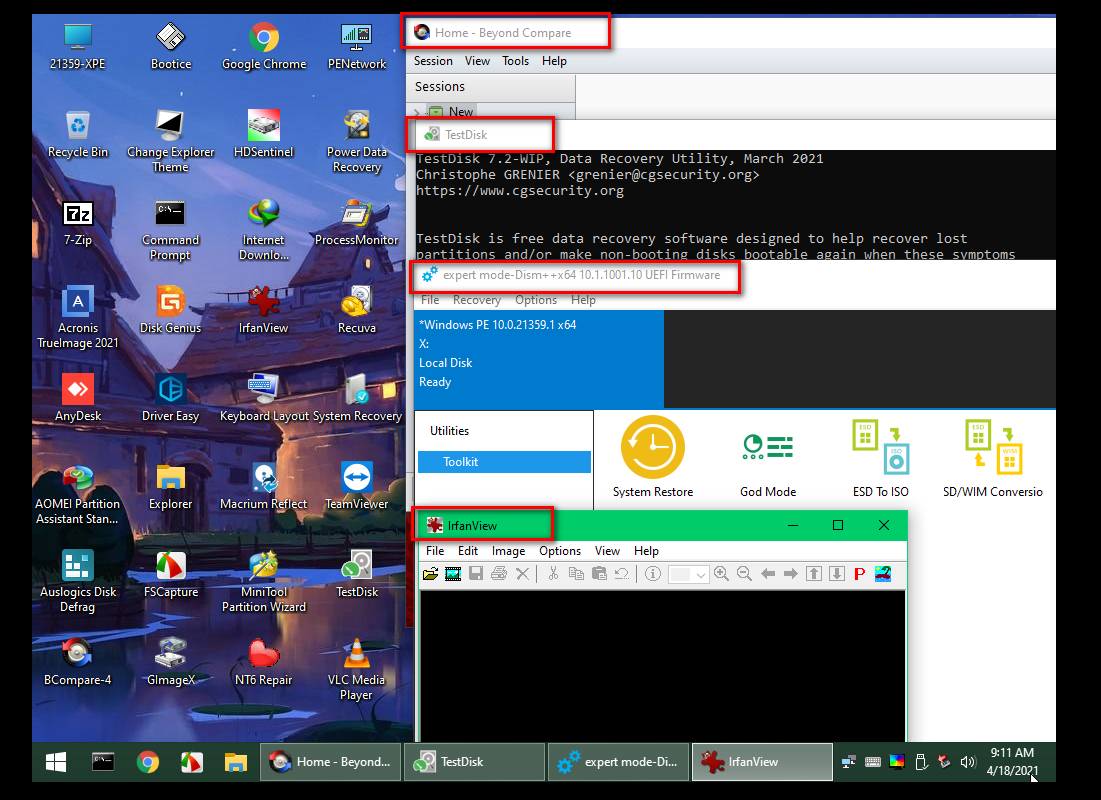Click the red P properties icon in IrfanView

pyautogui.click(x=859, y=574)
